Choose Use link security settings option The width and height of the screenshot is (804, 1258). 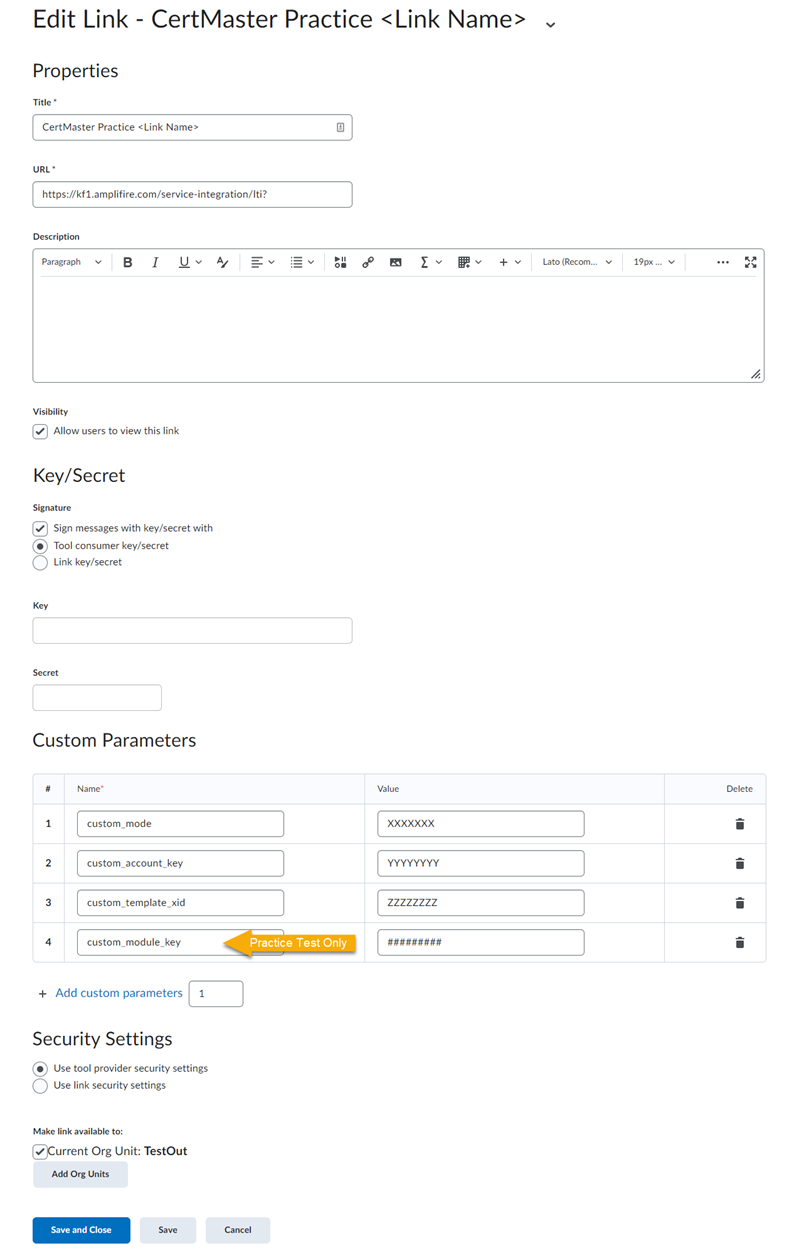coord(39,1085)
